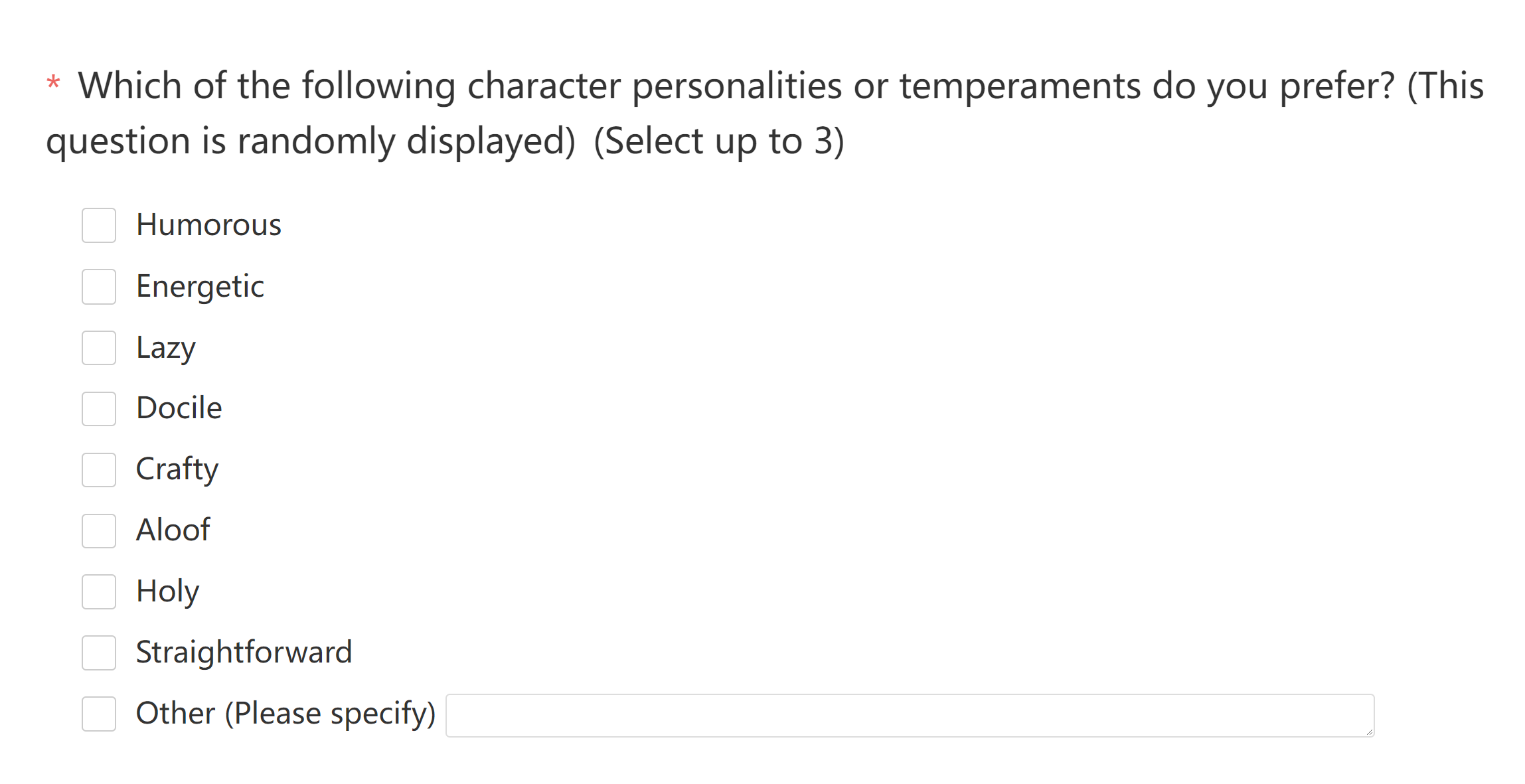Click the Other (Please specify) label text
This screenshot has width=1525, height=784.
click(x=285, y=714)
